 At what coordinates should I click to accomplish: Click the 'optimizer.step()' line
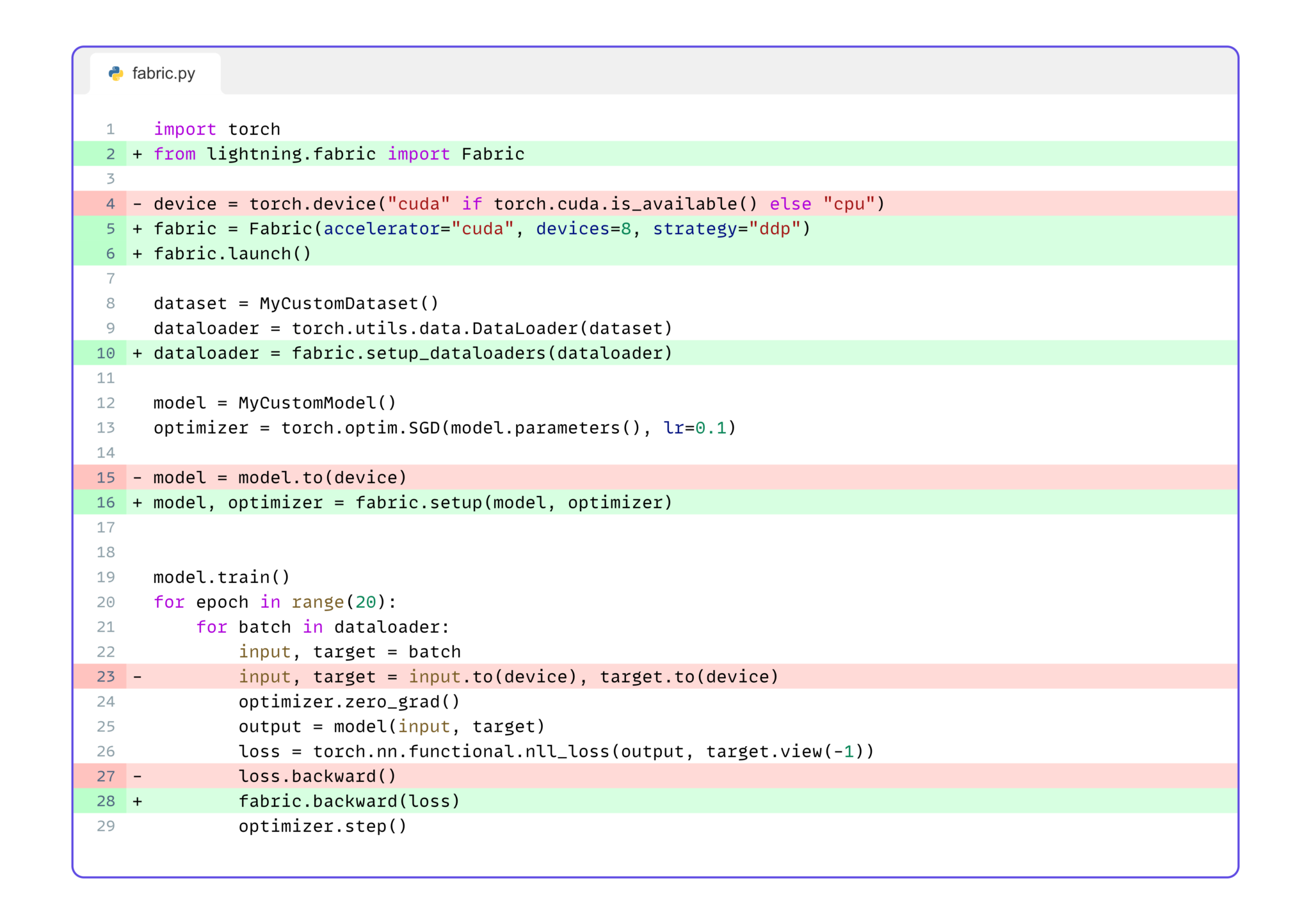pos(323,827)
